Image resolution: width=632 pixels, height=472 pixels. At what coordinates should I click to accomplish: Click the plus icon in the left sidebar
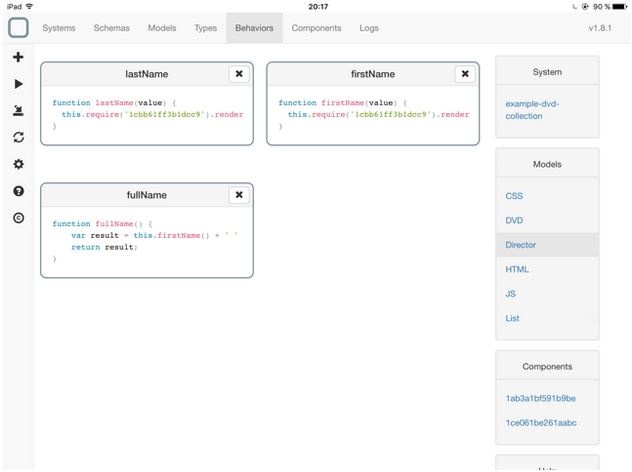18,58
